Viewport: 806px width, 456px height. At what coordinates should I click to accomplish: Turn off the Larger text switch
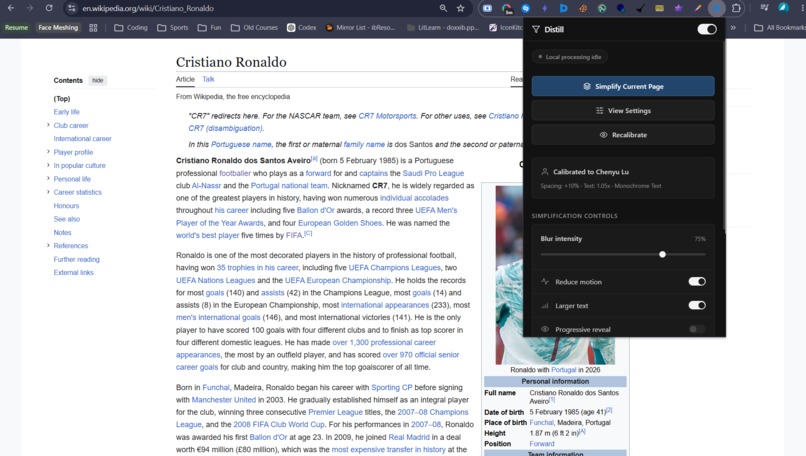pos(697,305)
